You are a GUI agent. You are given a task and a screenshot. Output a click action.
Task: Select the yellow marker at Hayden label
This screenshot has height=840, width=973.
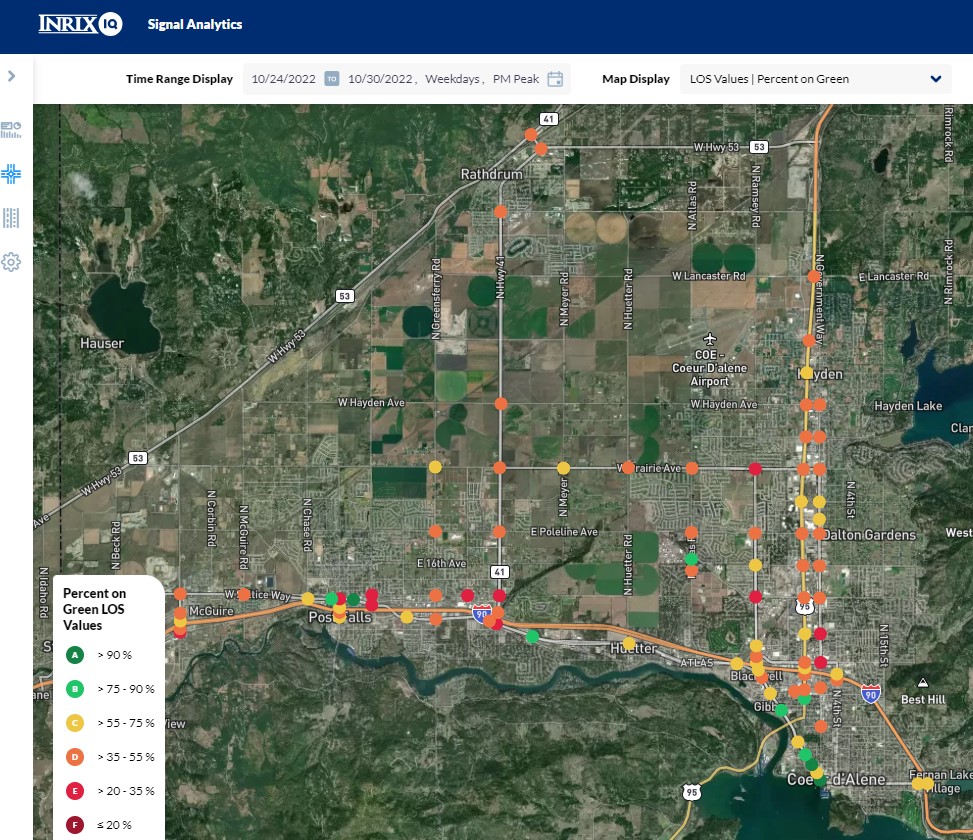pyautogui.click(x=806, y=373)
